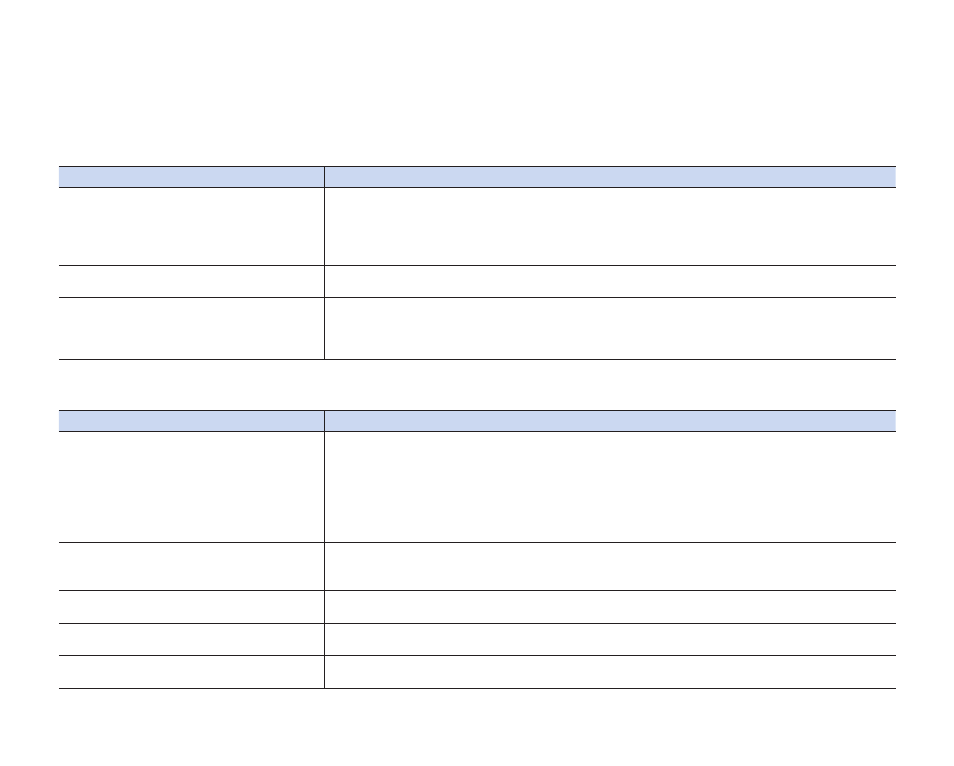Select the upper table's narrow blue header cell

click(191, 177)
